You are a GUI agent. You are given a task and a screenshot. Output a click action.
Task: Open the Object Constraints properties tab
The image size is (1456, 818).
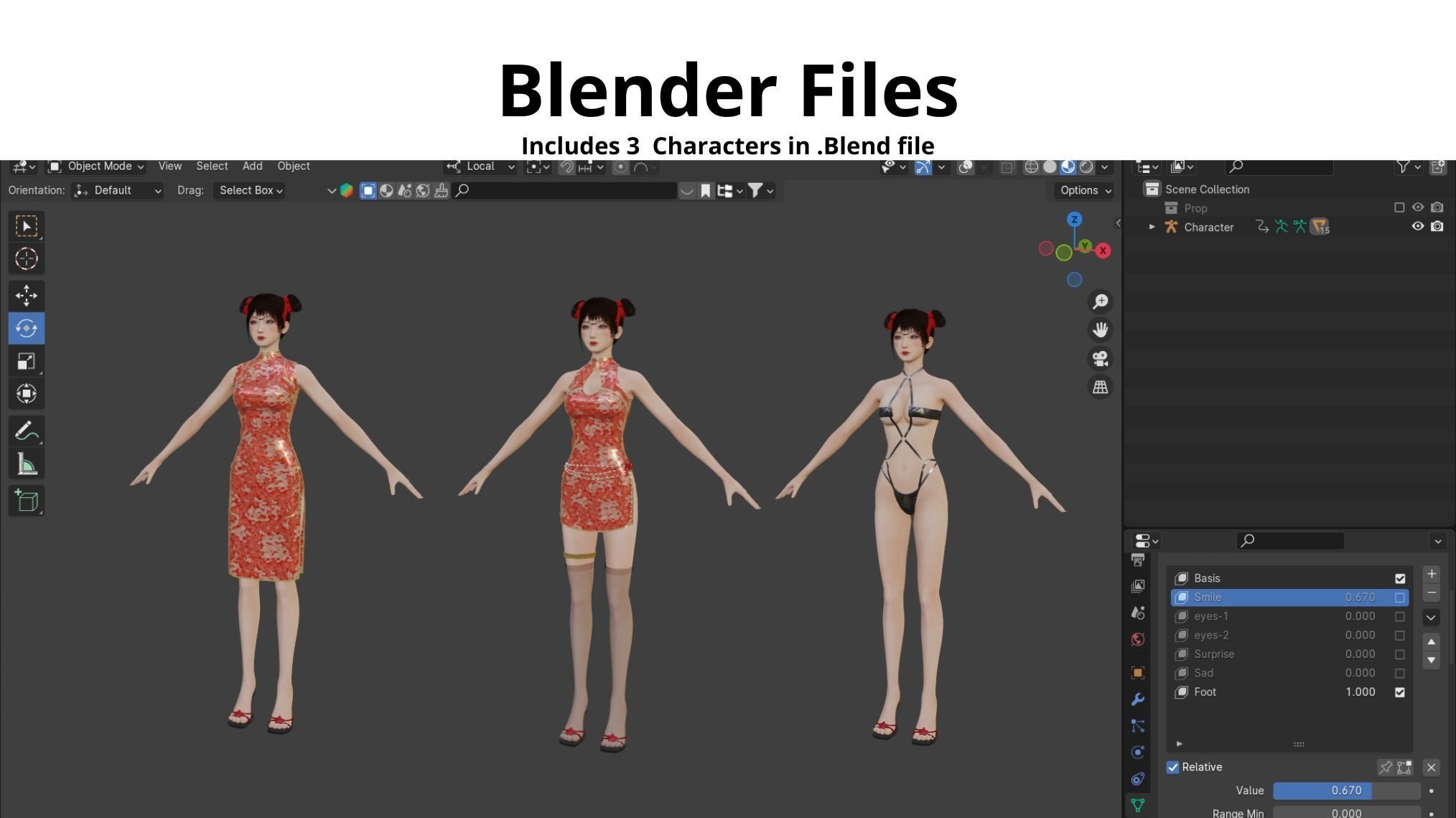tap(1138, 779)
